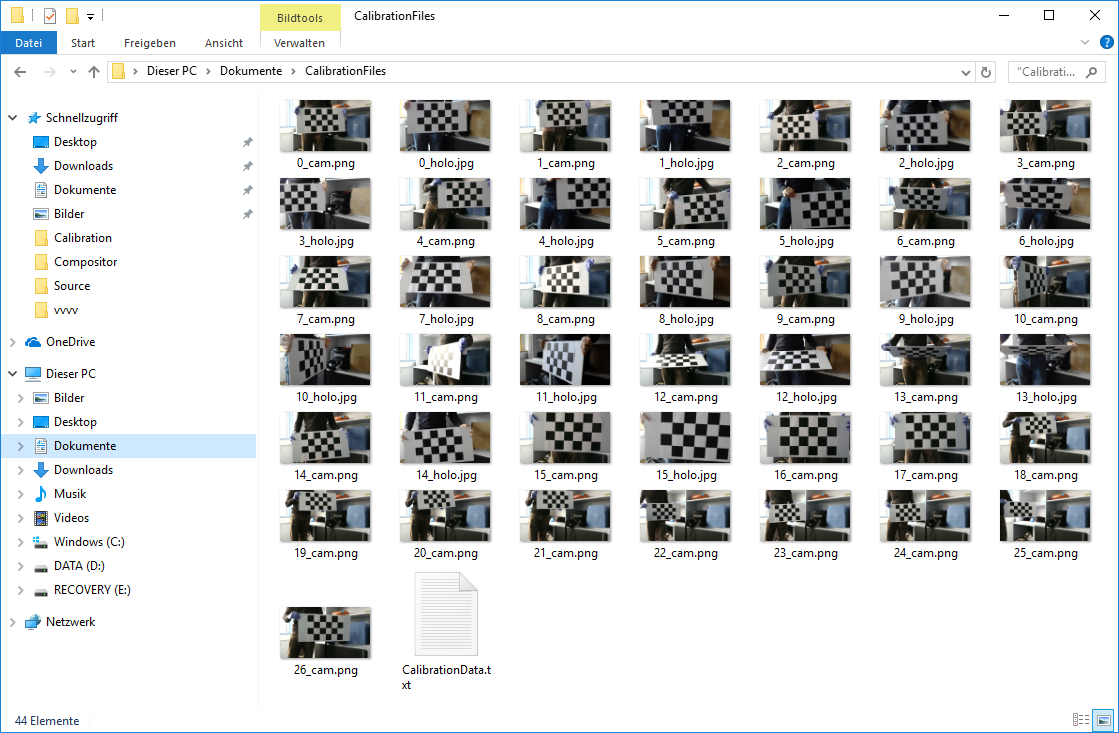This screenshot has width=1119, height=733.
Task: Expand the ribbon chevron
Action: pos(1085,42)
